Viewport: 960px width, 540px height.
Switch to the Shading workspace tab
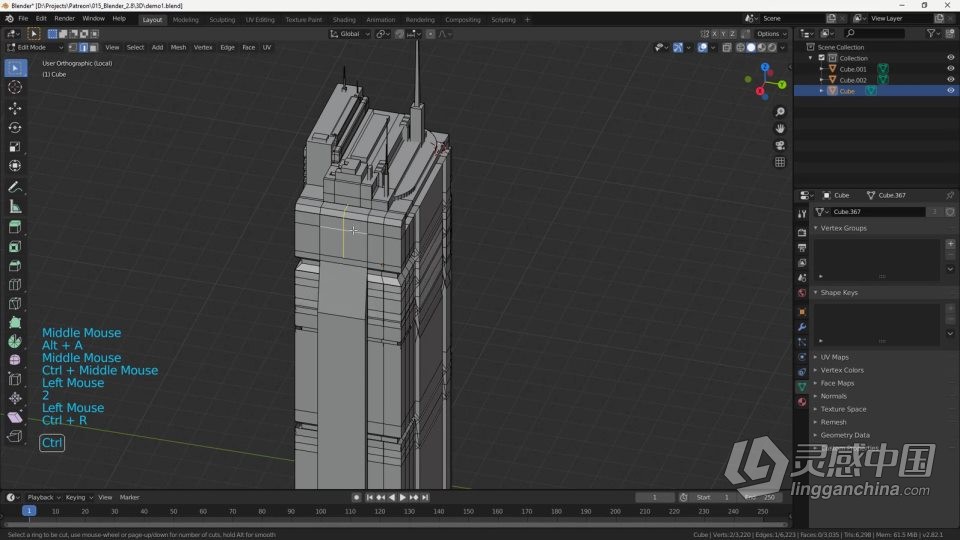pos(344,20)
